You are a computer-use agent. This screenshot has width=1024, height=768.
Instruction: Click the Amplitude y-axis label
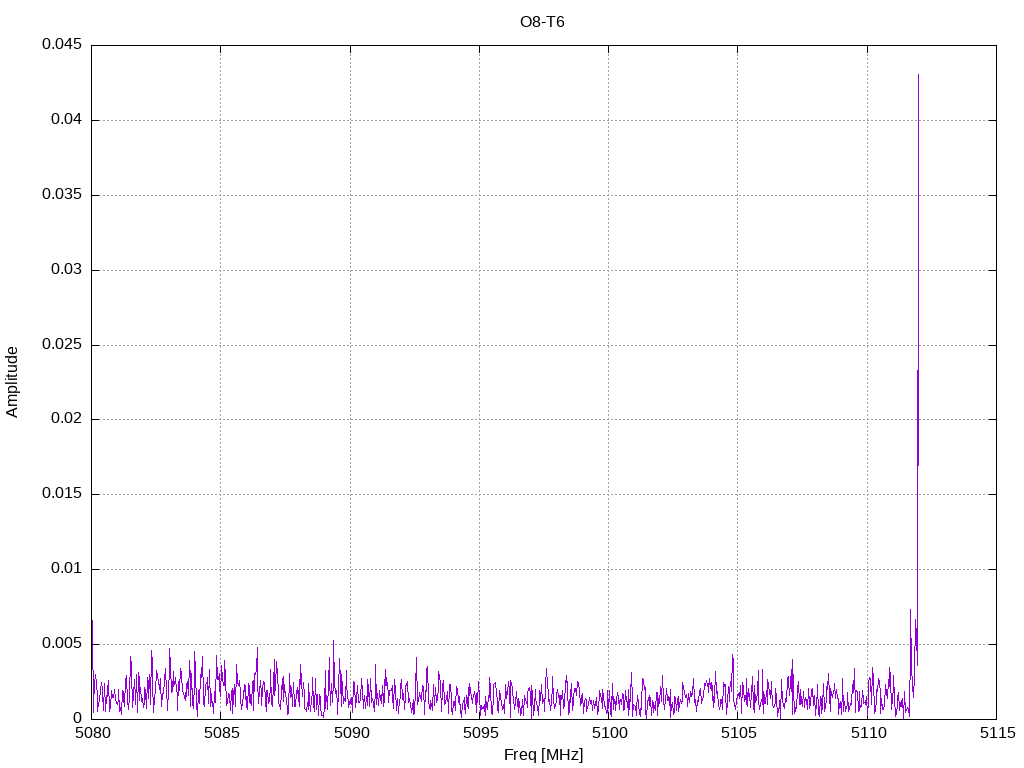pos(12,382)
